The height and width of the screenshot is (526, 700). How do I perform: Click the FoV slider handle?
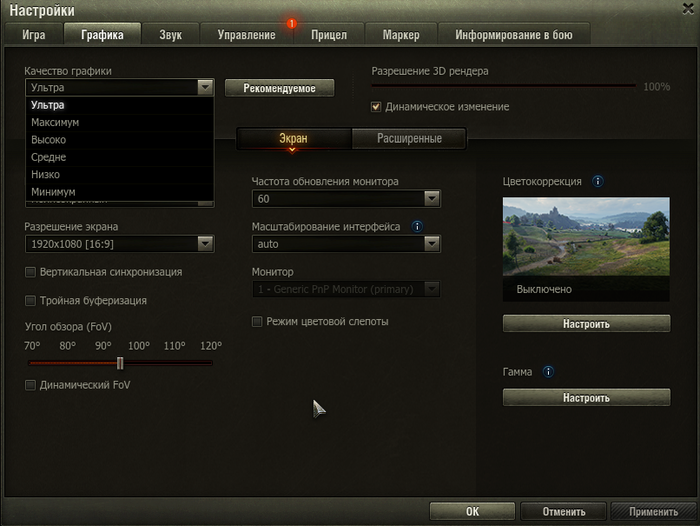pos(120,363)
